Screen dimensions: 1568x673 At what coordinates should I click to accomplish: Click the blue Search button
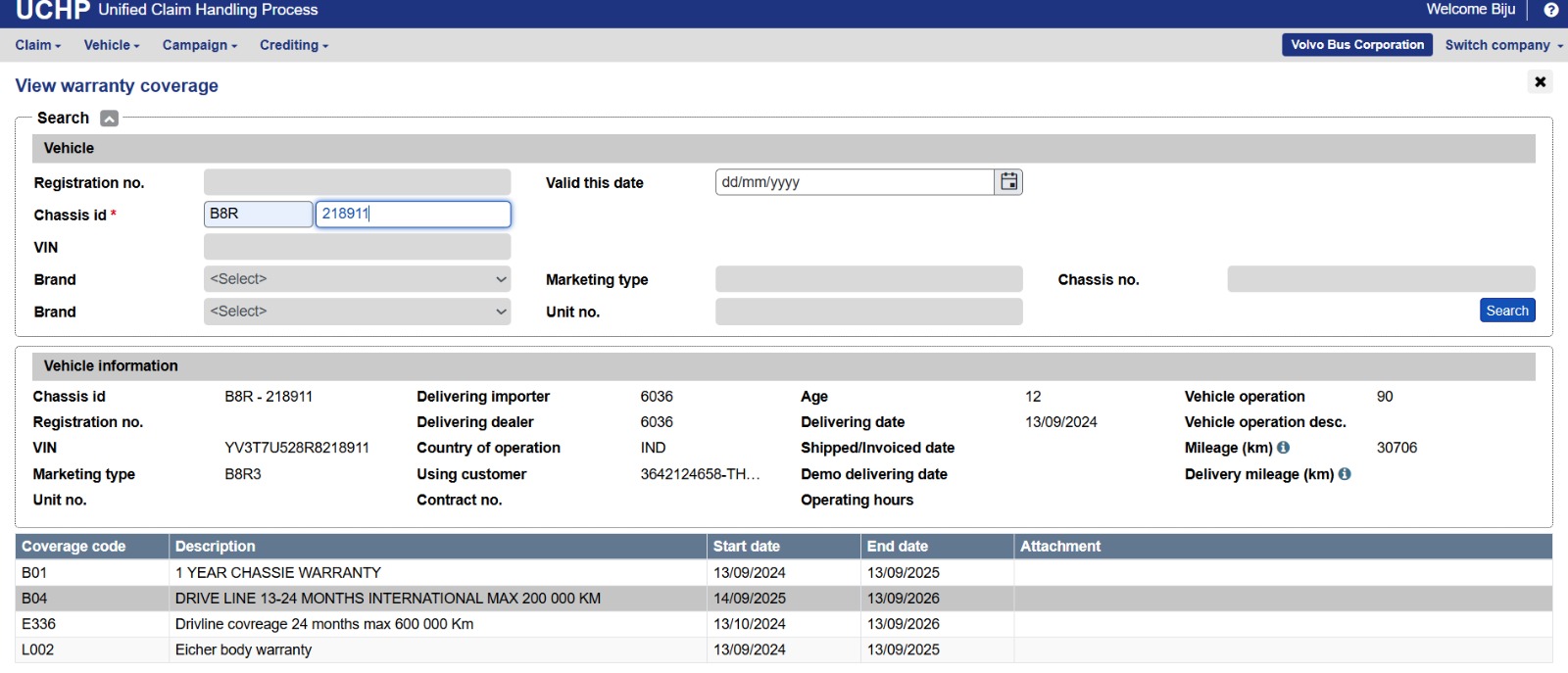[x=1507, y=311]
